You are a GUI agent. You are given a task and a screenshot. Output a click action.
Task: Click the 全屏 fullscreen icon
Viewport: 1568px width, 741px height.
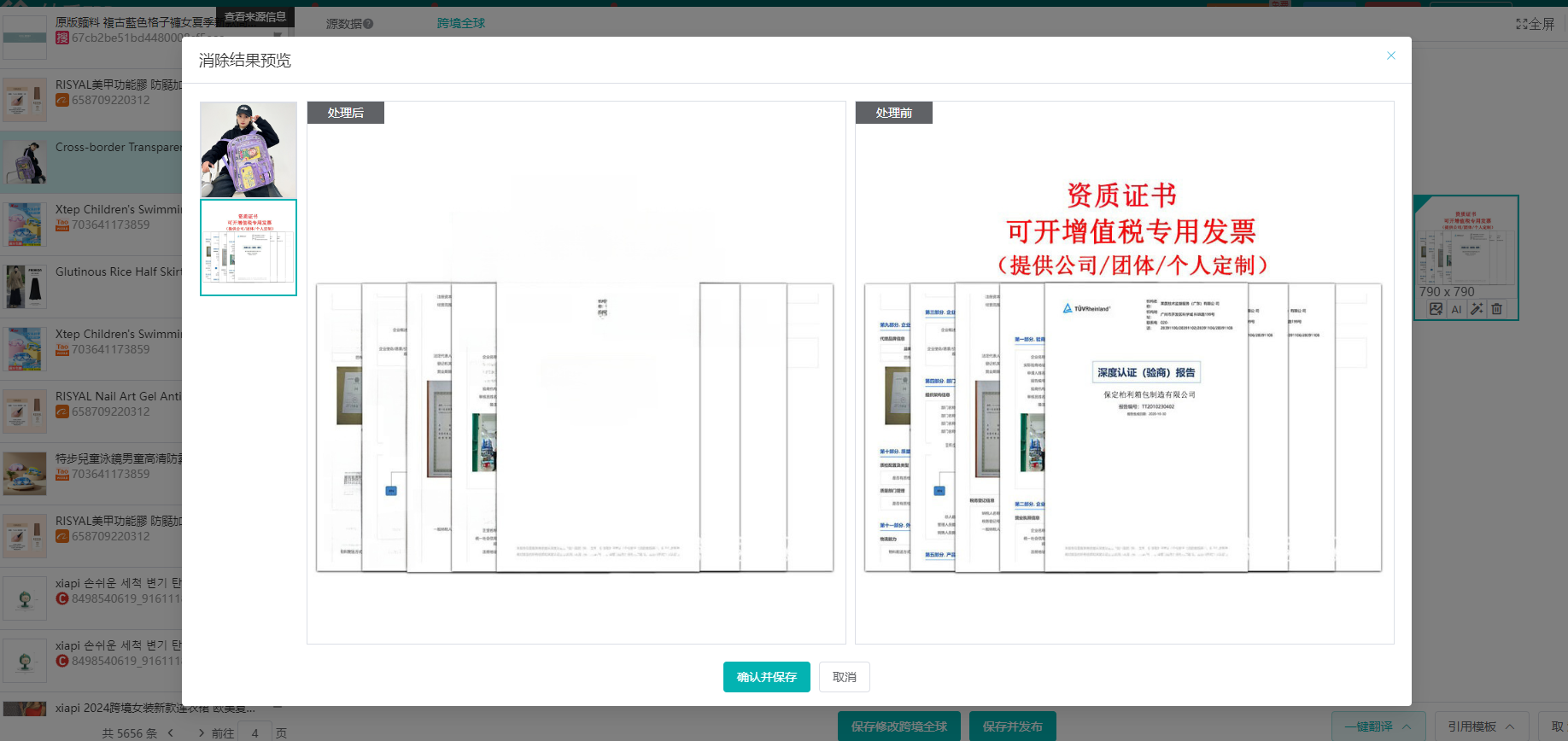(x=1535, y=24)
